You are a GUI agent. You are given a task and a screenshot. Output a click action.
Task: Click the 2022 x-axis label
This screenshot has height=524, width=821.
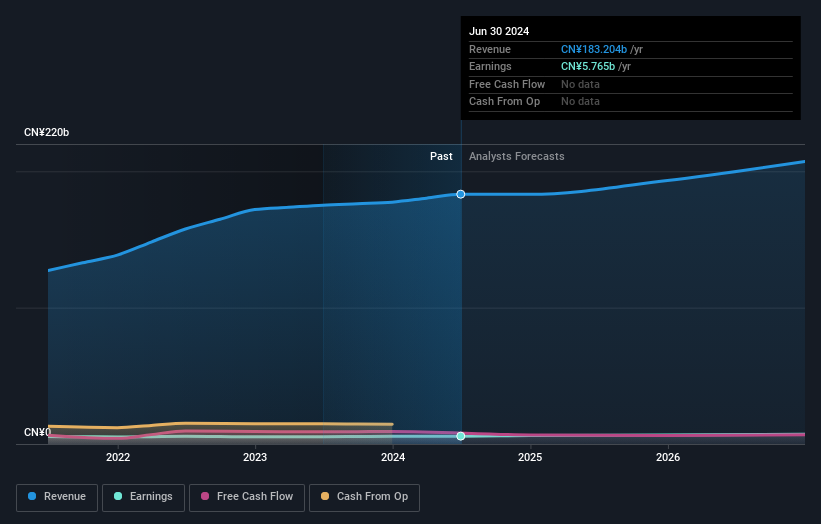118,457
